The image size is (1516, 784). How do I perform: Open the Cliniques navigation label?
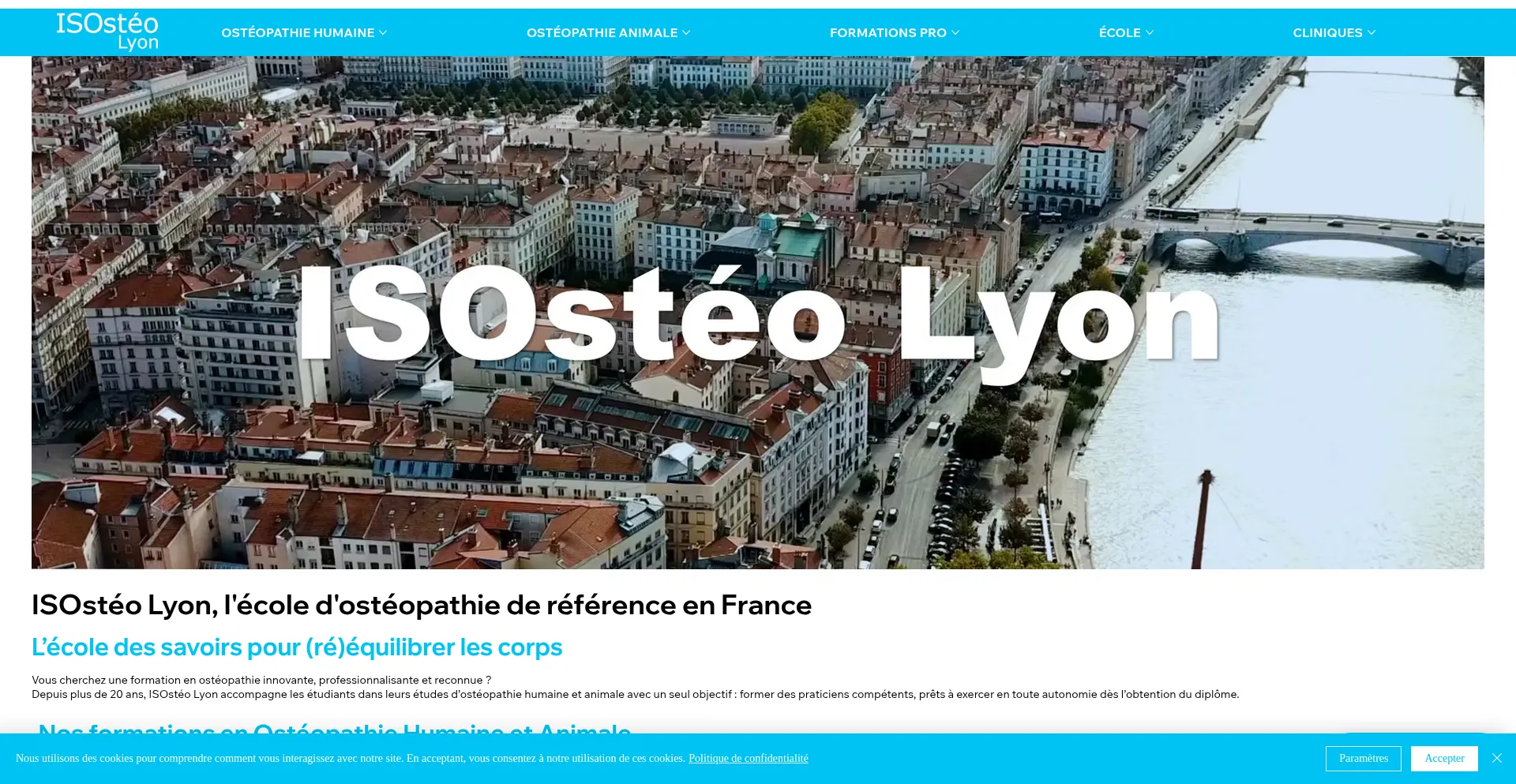point(1326,33)
